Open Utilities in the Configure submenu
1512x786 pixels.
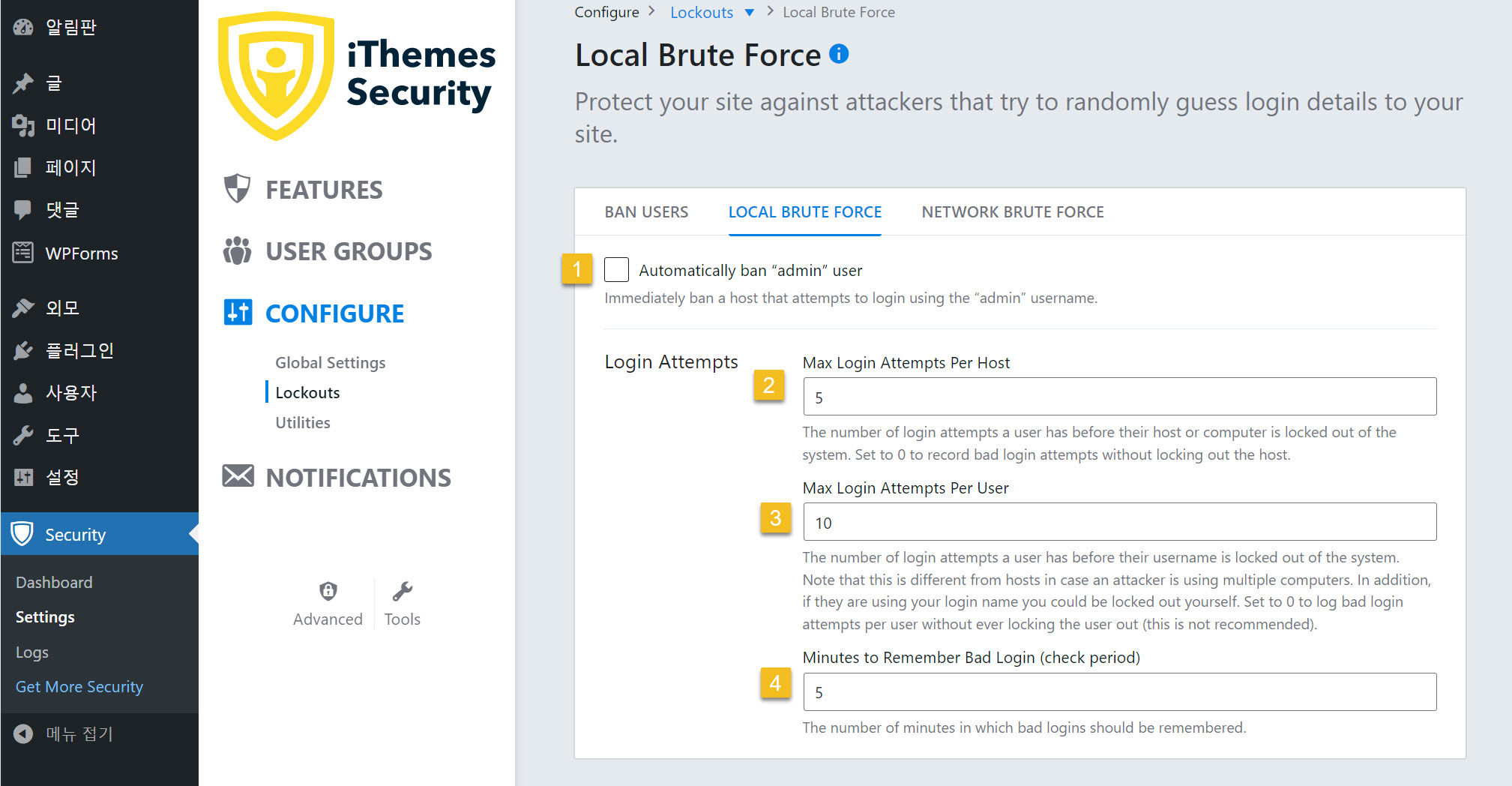coord(302,423)
